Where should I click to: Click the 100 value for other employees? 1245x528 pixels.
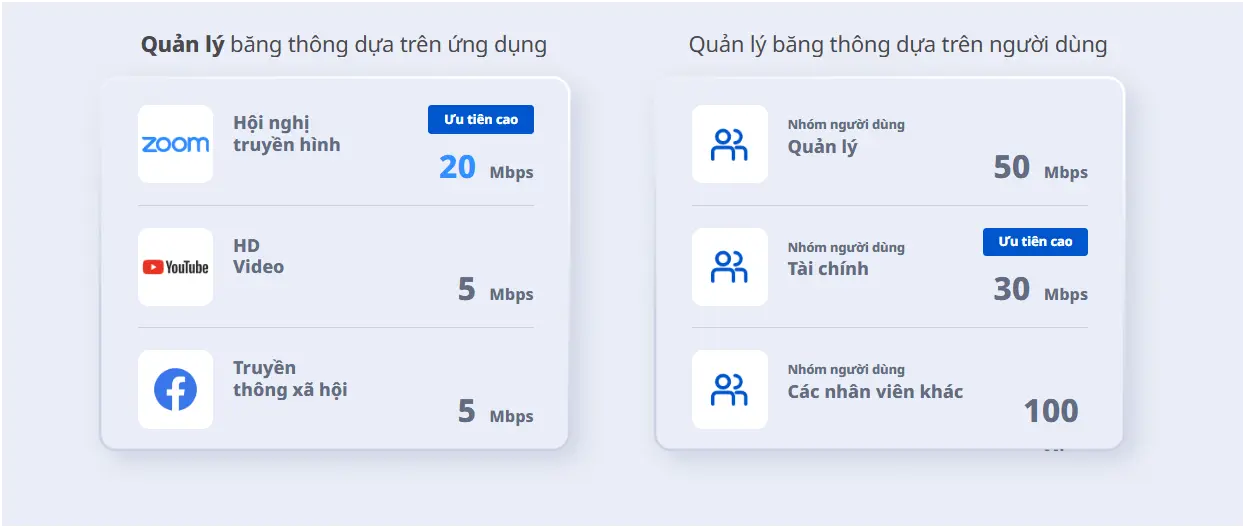[x=1050, y=411]
